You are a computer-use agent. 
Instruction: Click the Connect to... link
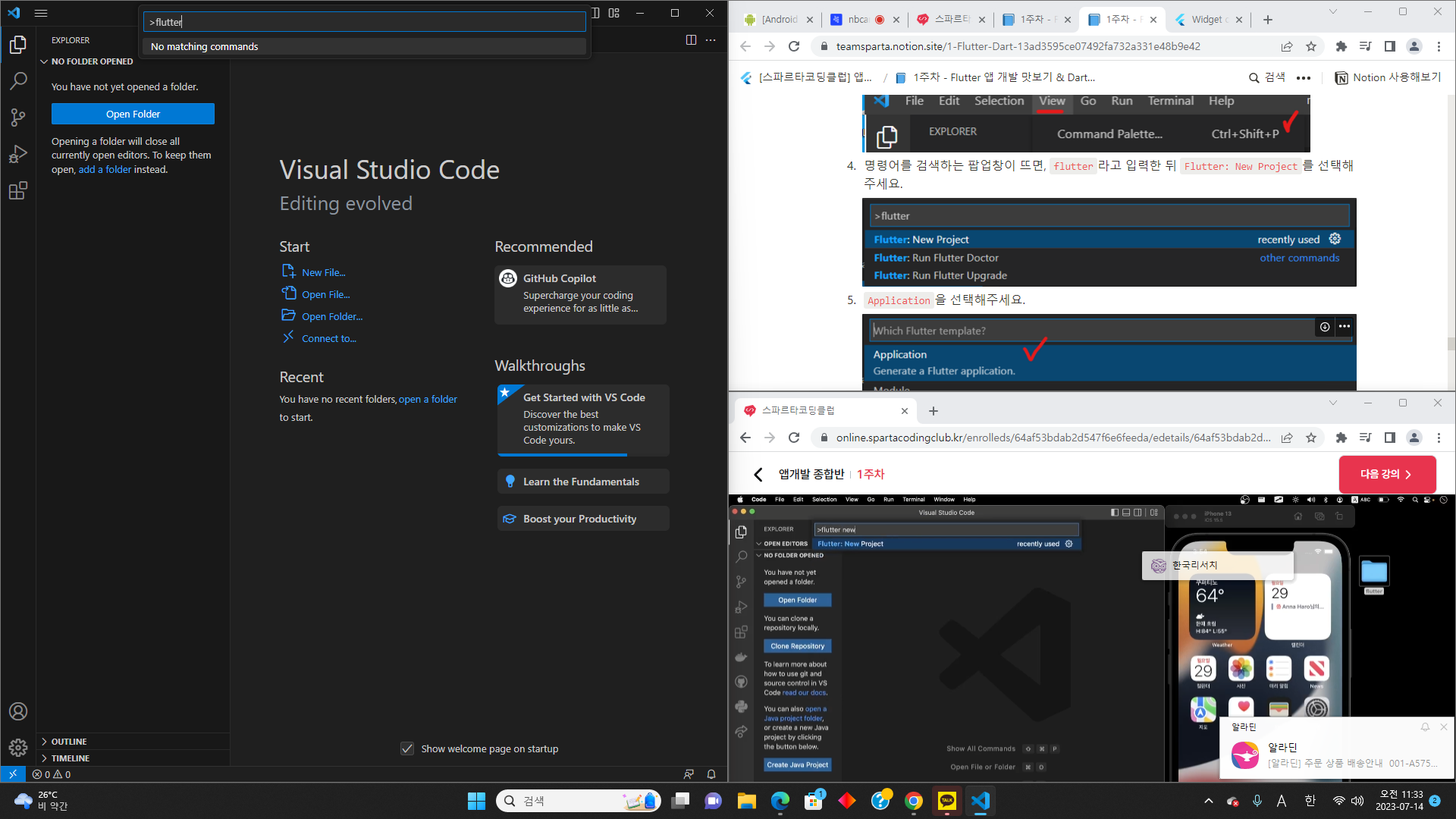click(329, 338)
